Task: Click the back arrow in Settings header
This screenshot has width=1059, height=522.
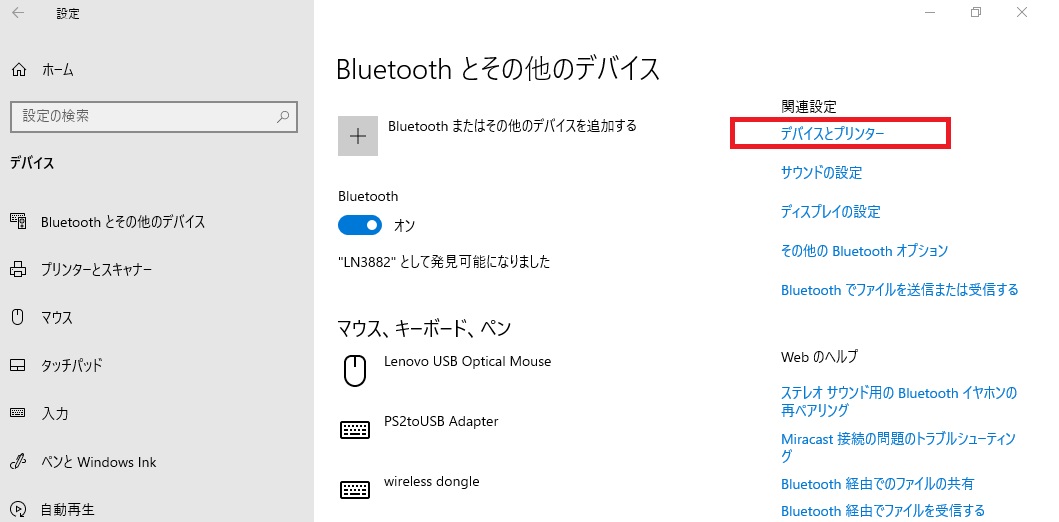Action: (x=18, y=13)
